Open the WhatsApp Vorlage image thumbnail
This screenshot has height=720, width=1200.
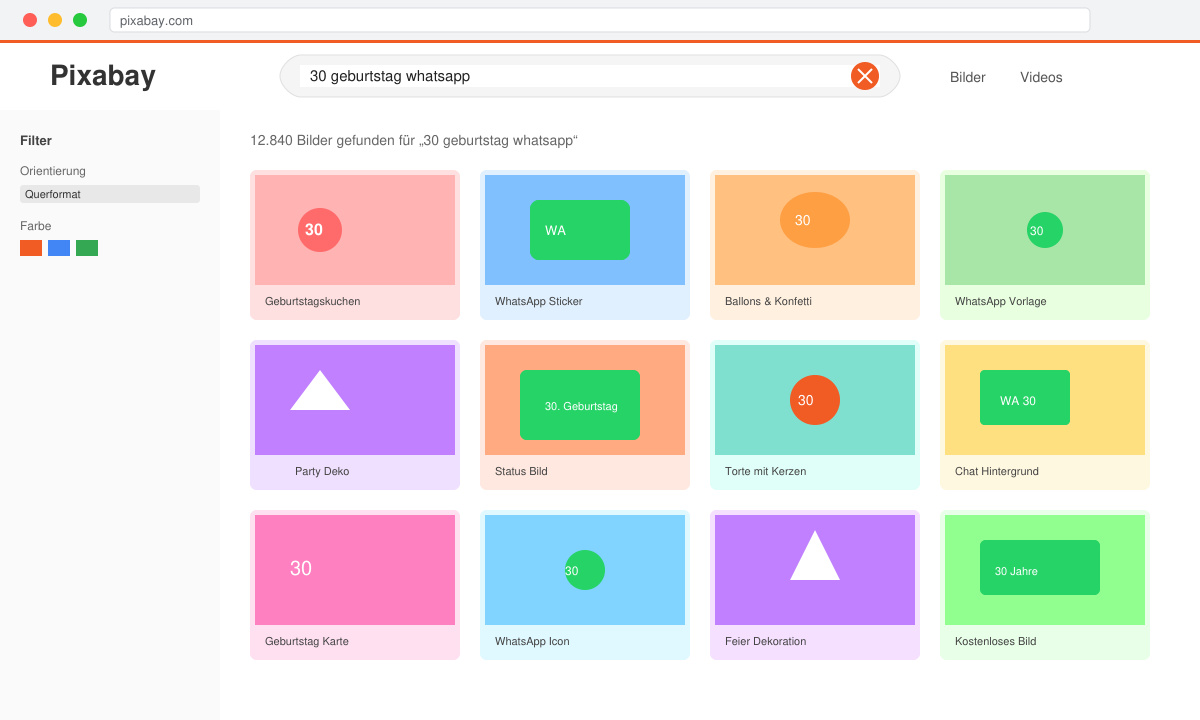1045,230
